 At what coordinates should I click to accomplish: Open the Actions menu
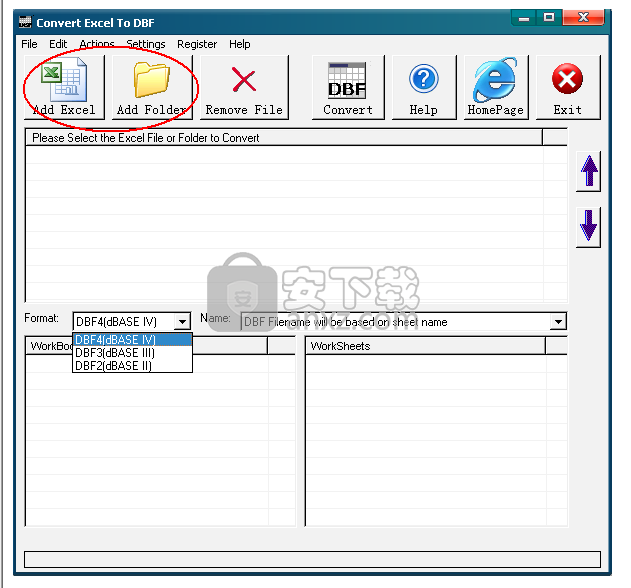tap(97, 44)
